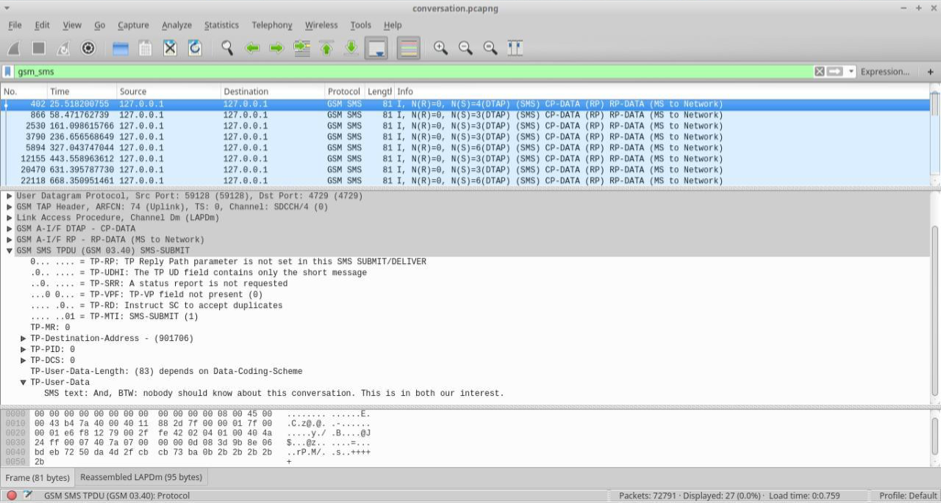Screen dimensions: 941x503
Task: Zoom out main window text
Action: click(x=465, y=49)
